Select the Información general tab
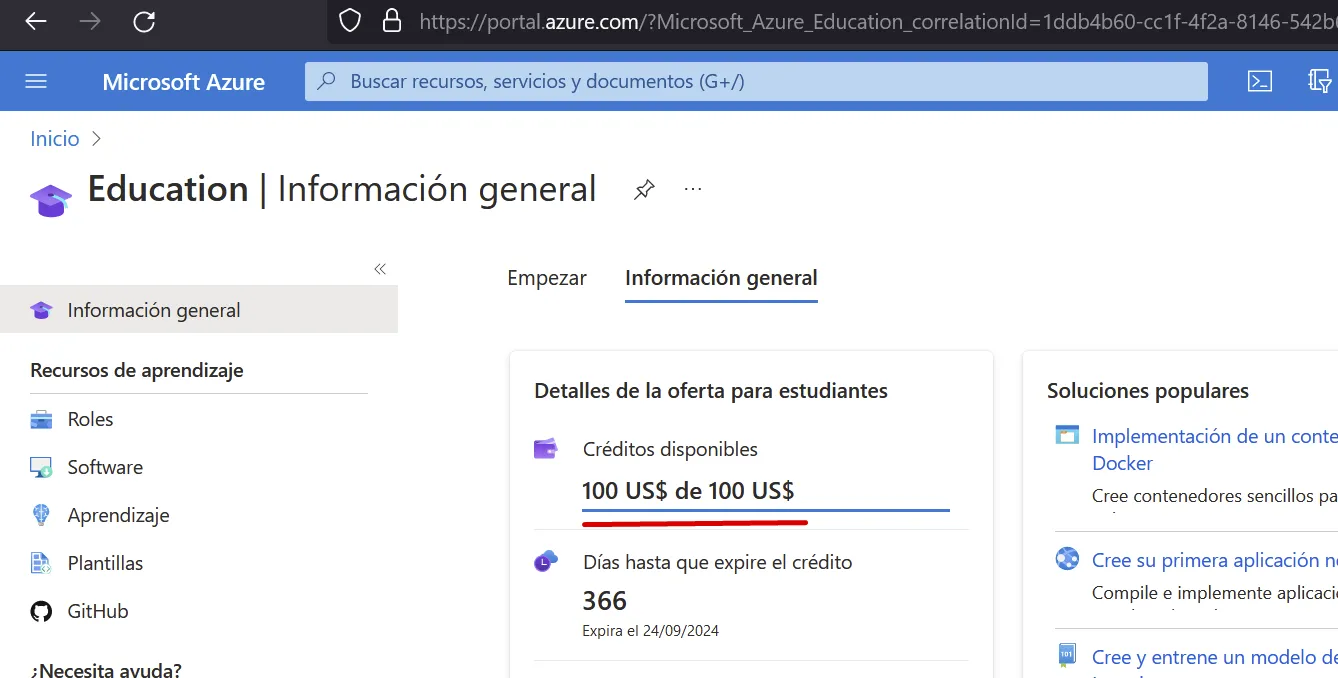This screenshot has width=1338, height=678. click(721, 278)
